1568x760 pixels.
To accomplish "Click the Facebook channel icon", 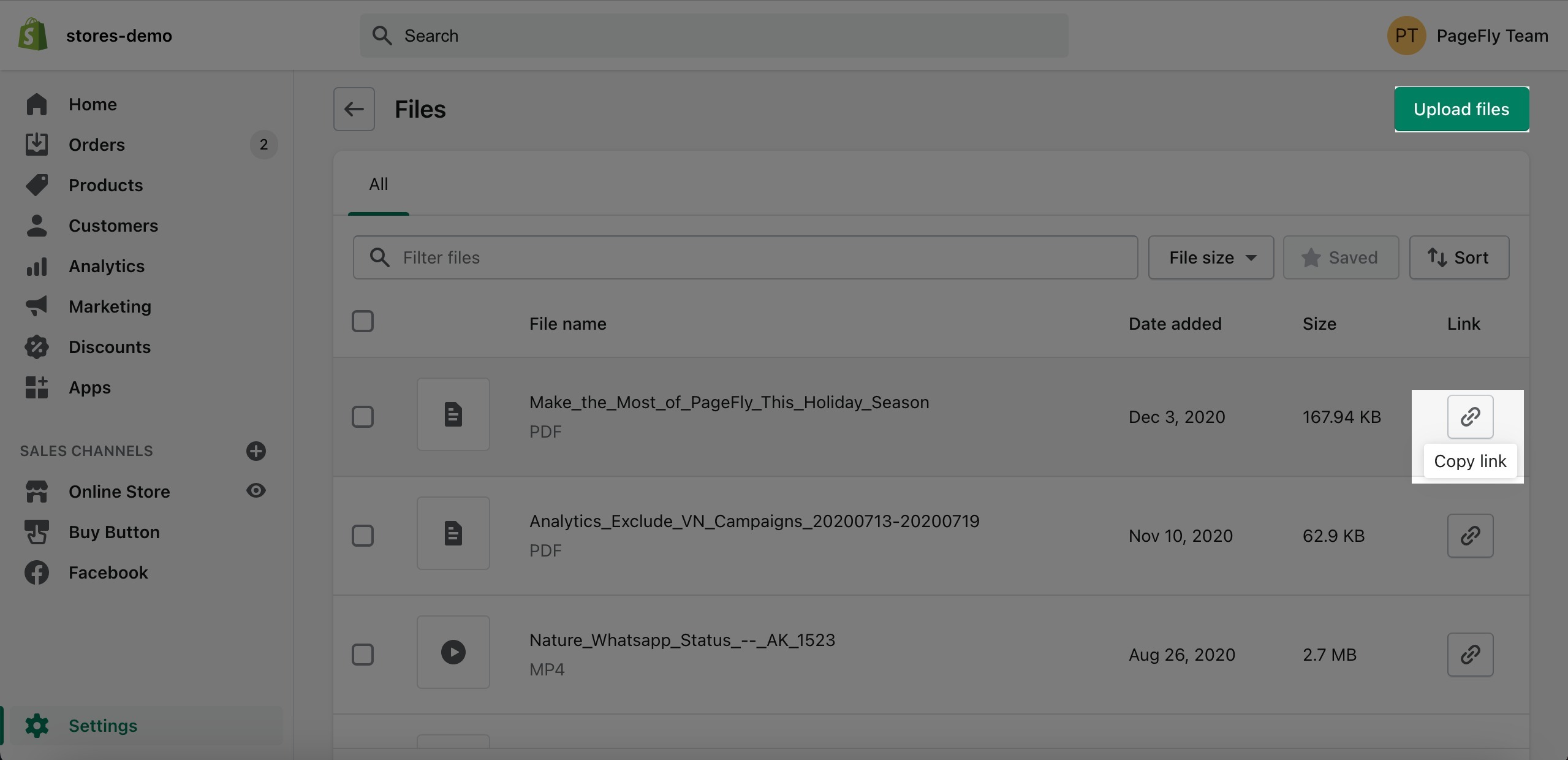I will [x=37, y=572].
